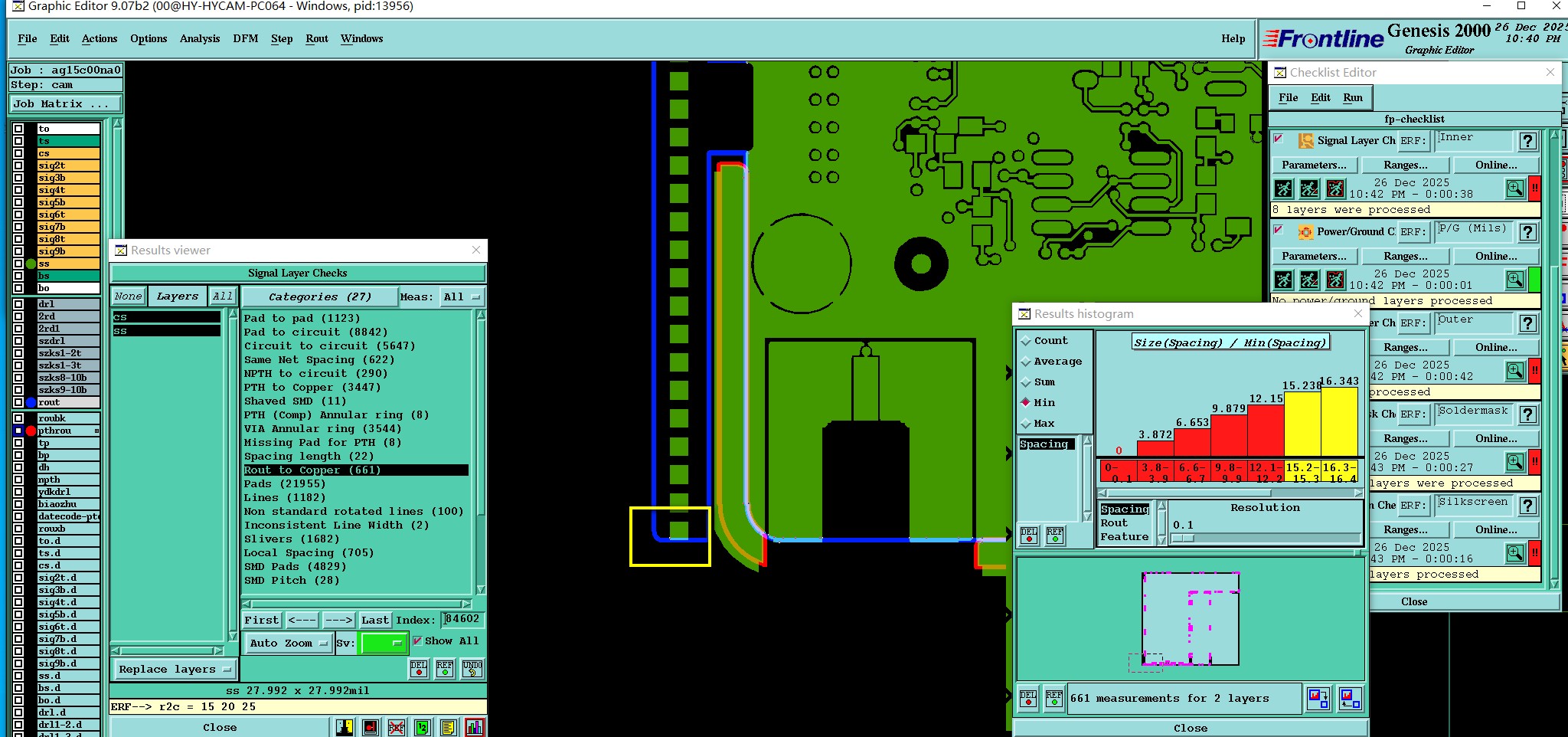Click First button in Results viewer
Viewport: 1568px width, 737px height.
tap(262, 620)
